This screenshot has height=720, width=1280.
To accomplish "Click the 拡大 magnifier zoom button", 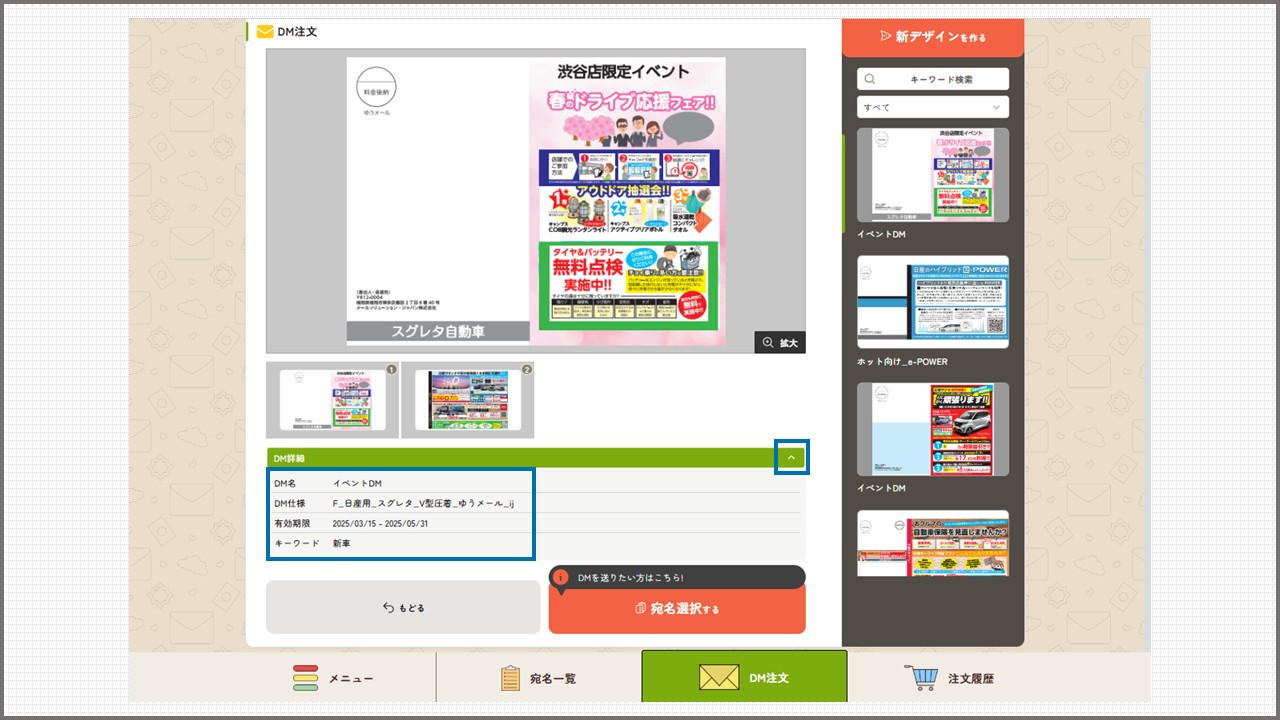I will click(x=780, y=342).
